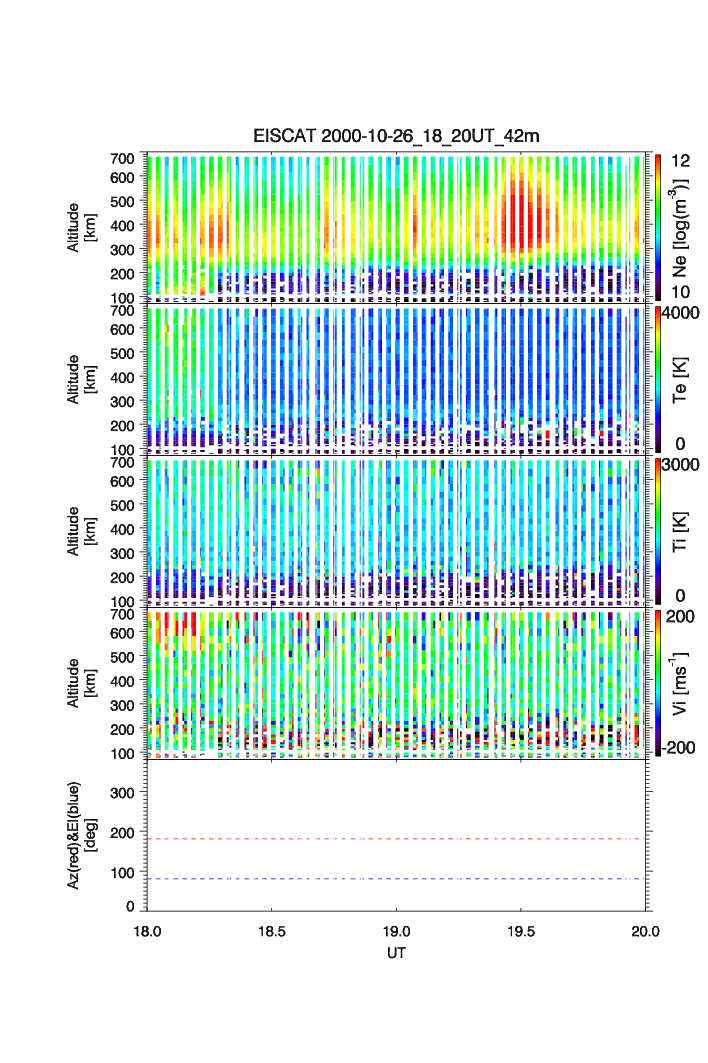Select the red dashed azimuth line
708x1063 pixels.
point(400,839)
